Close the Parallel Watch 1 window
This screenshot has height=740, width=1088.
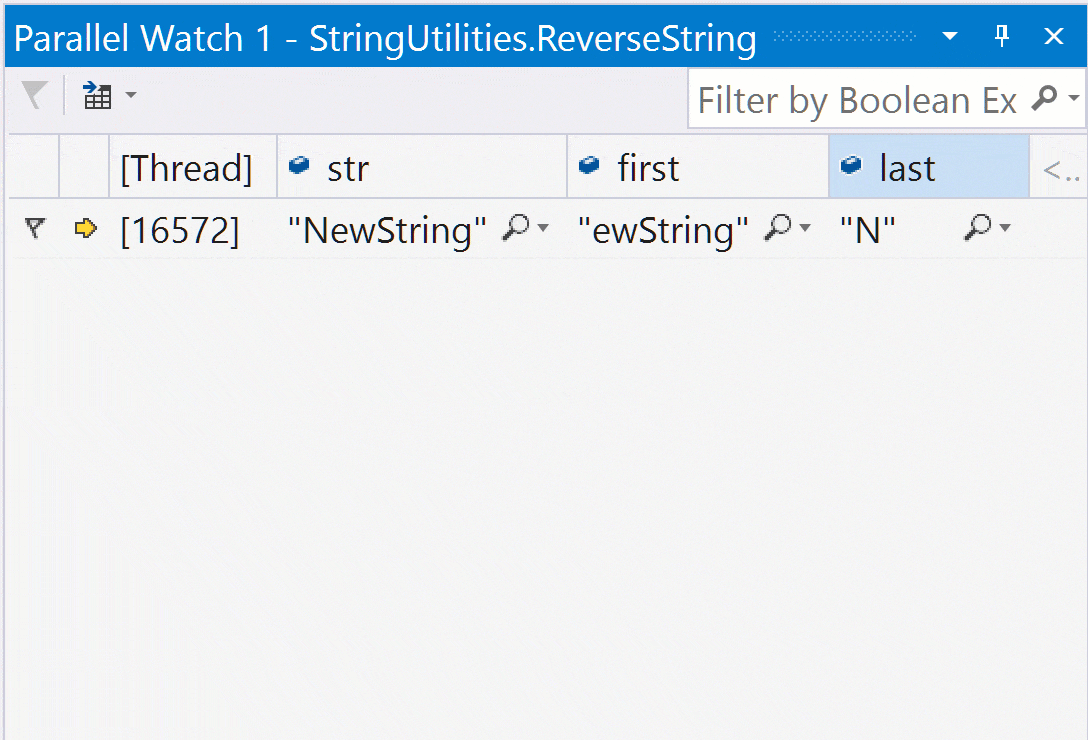1054,37
